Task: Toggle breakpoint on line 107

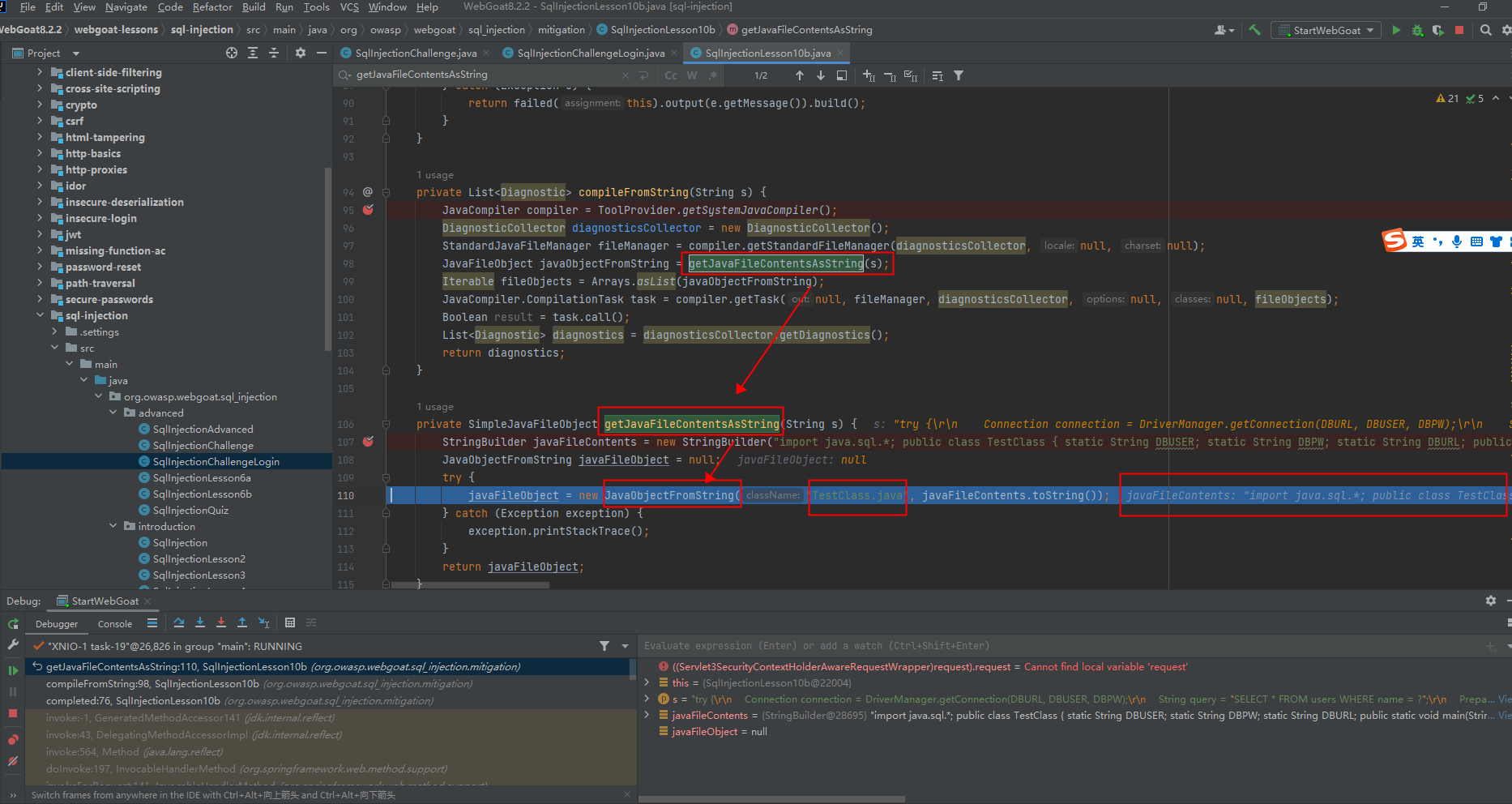Action: (369, 442)
